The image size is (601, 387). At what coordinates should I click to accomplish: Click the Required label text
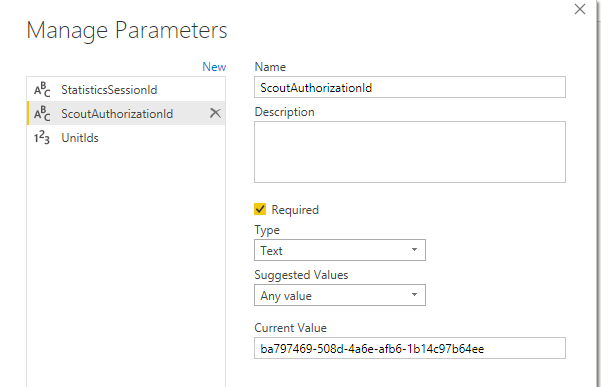click(295, 210)
